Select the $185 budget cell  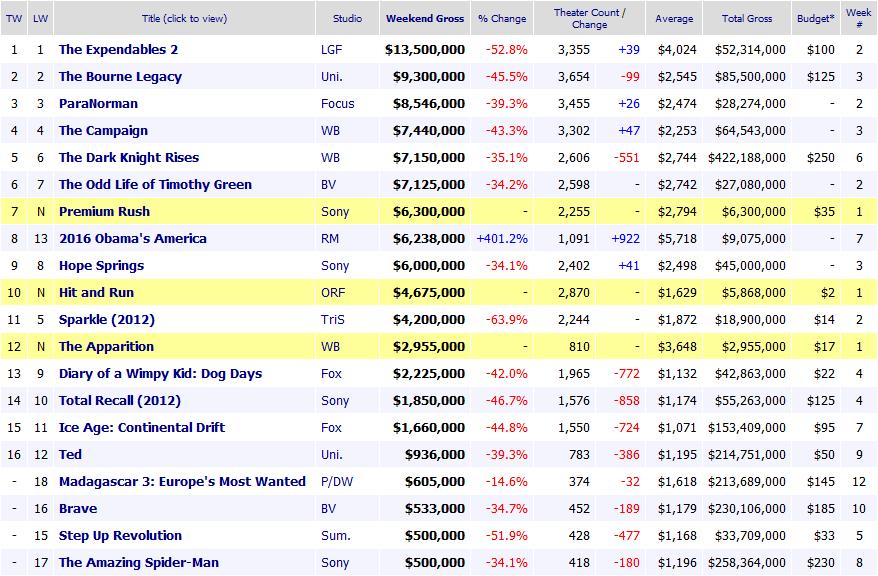click(x=820, y=508)
